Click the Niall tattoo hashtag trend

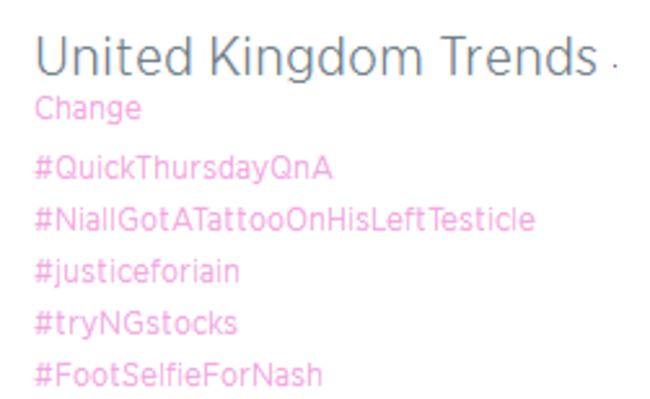(x=285, y=220)
